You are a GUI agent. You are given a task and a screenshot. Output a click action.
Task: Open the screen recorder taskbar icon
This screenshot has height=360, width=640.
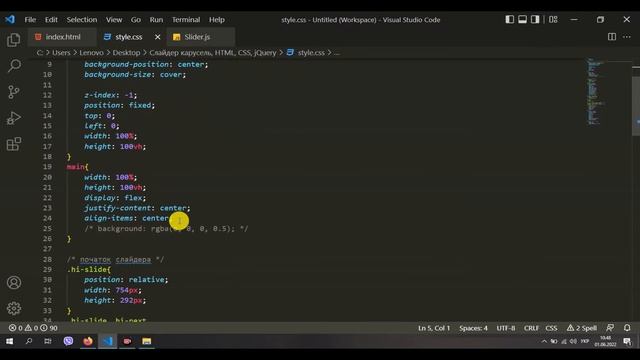[x=127, y=341]
